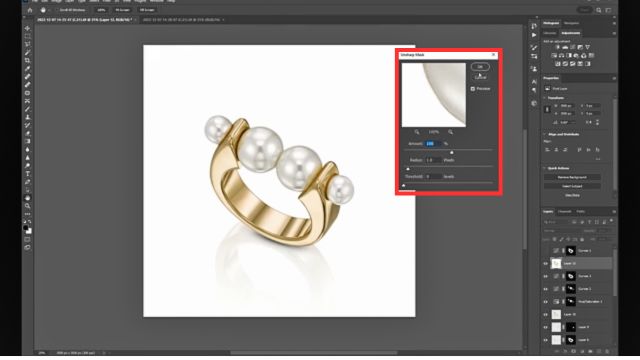This screenshot has width=640, height=360.
Task: Open the search icon at top right
Action: 599,10
